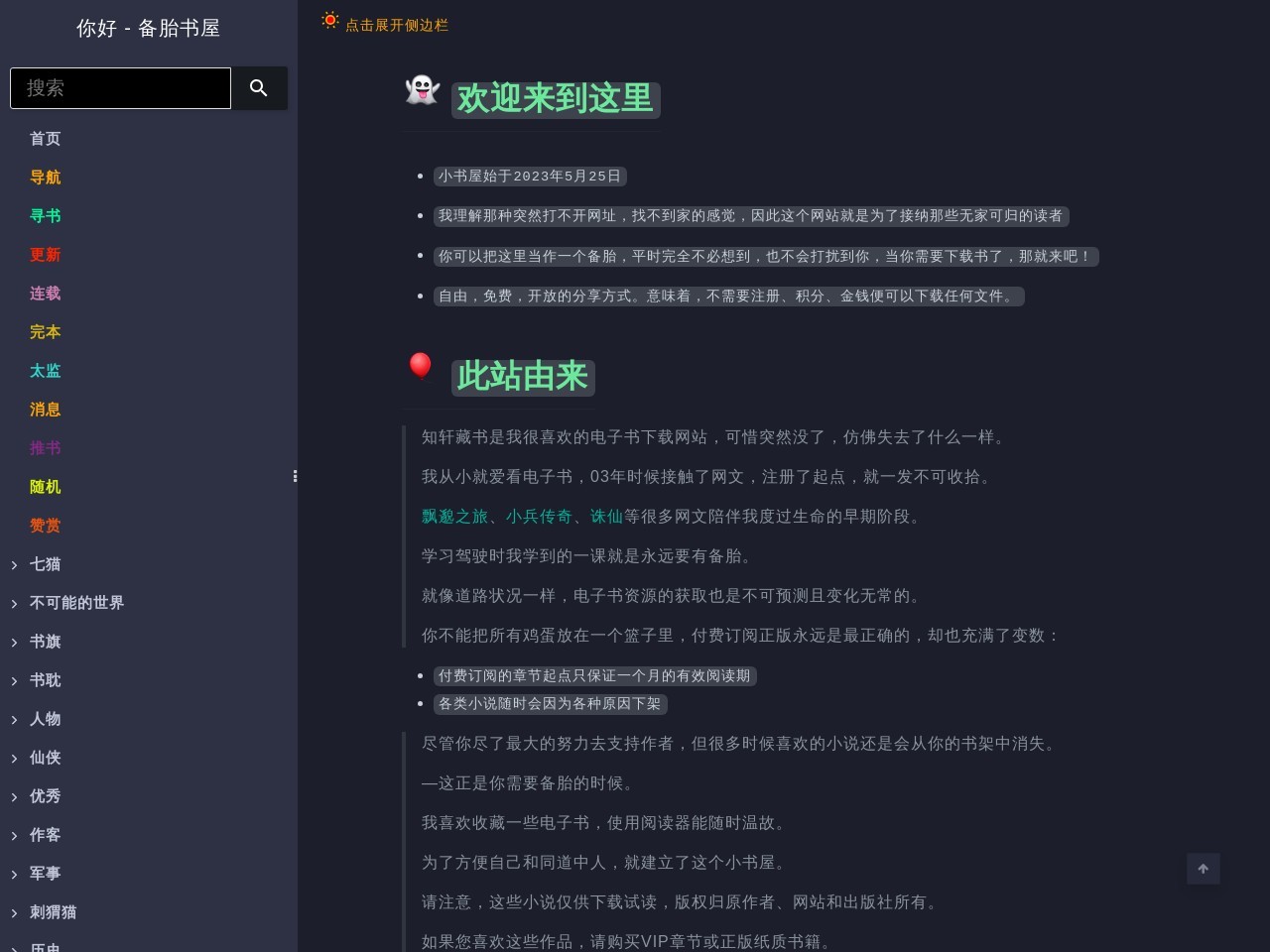The width and height of the screenshot is (1270, 952).
Task: Open the 诛仙 link
Action: click(606, 516)
